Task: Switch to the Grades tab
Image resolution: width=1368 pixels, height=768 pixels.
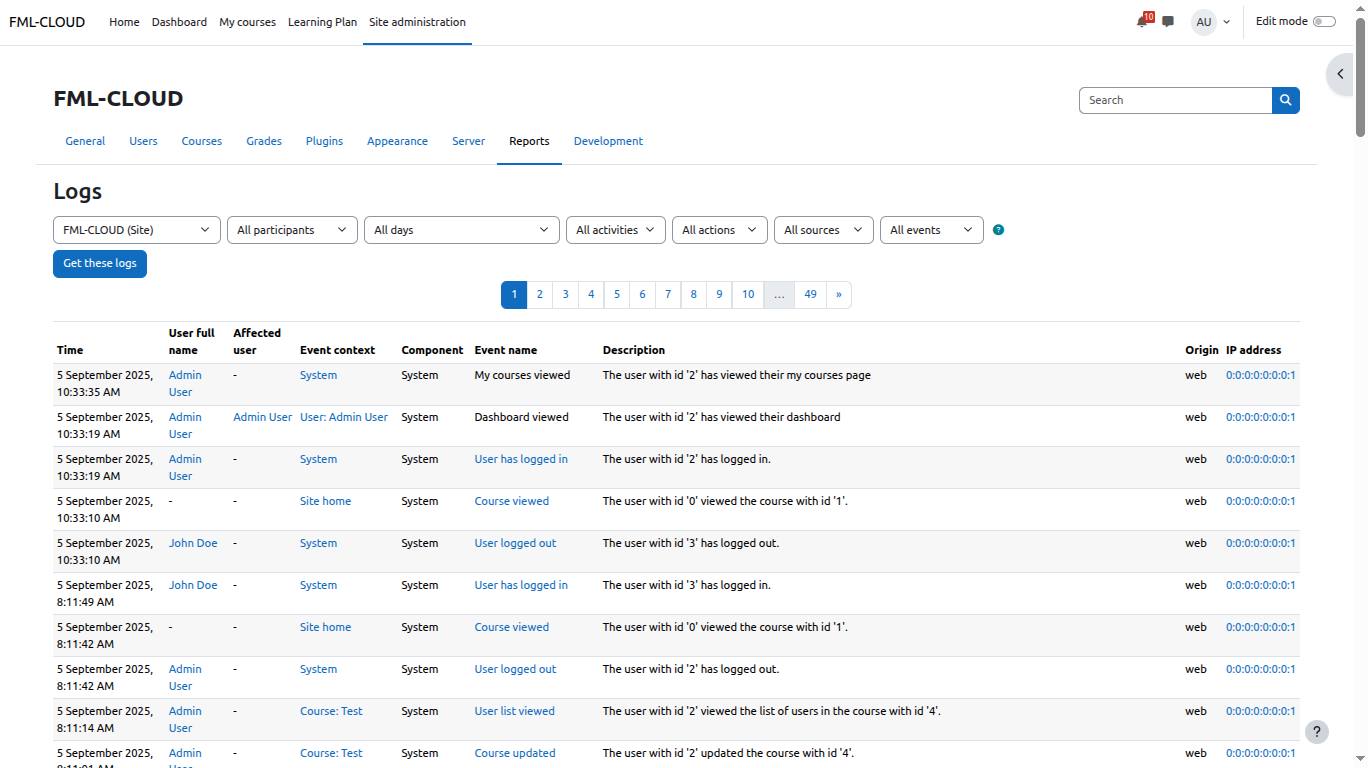Action: click(264, 142)
